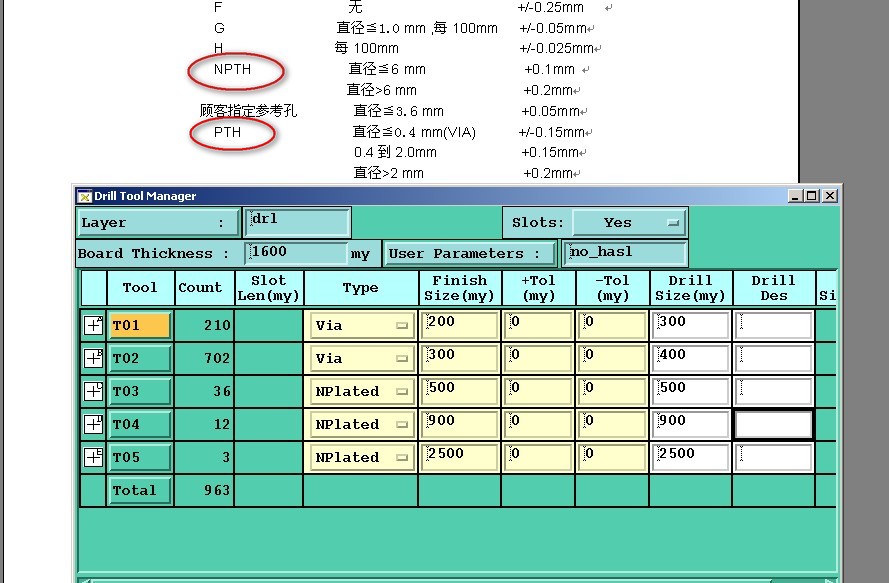Click Finish Size field showing 2500
Viewport: 889px width, 583px height.
coord(459,457)
